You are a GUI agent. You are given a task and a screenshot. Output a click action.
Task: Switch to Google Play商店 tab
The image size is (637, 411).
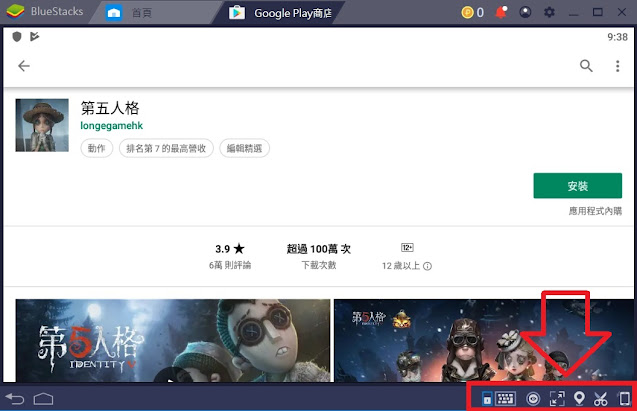point(281,13)
